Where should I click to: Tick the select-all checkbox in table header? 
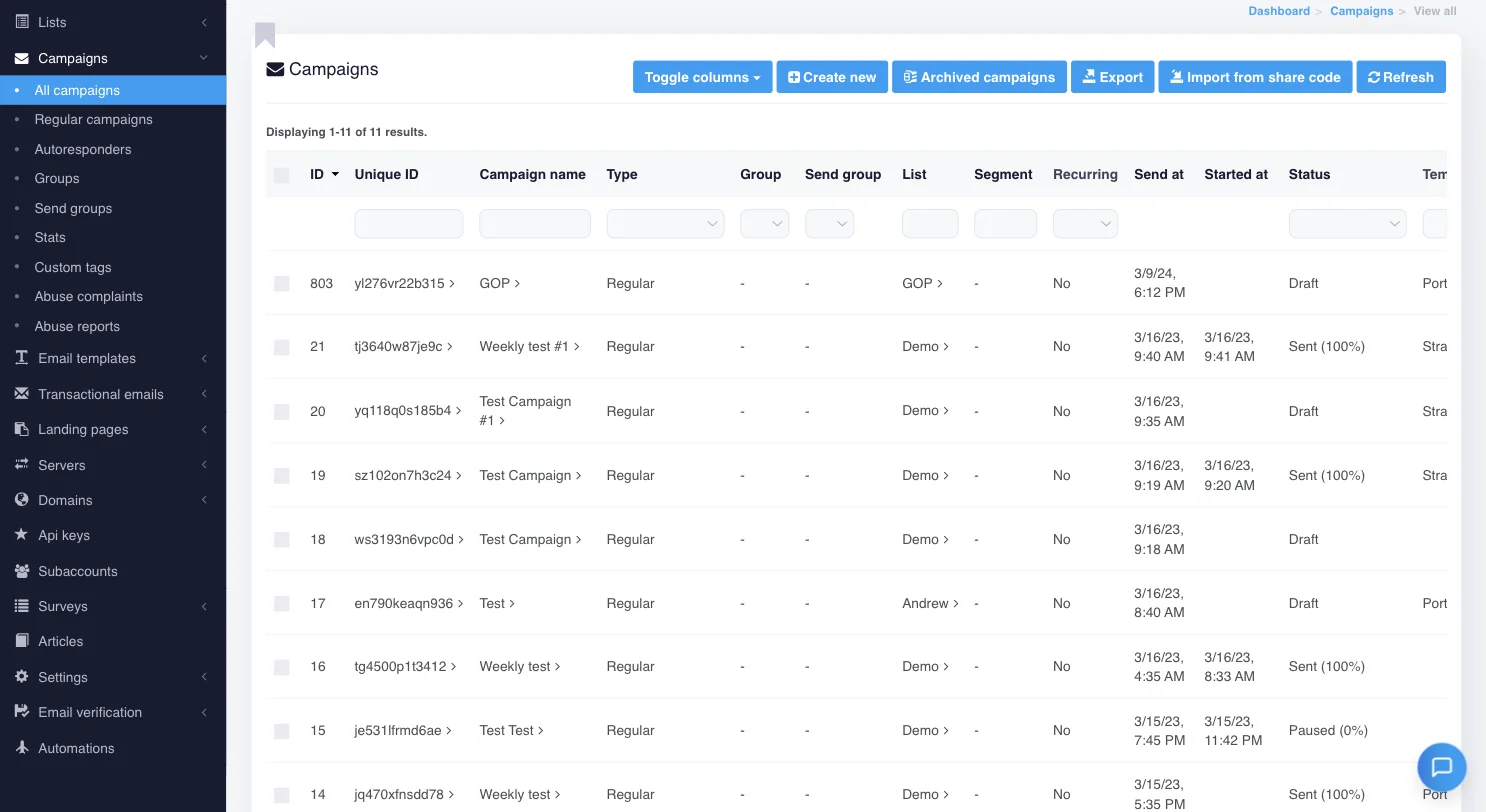[282, 175]
